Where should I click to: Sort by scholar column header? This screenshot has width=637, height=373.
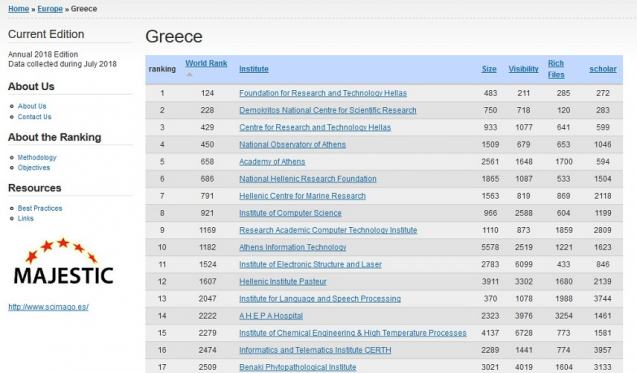tap(603, 69)
